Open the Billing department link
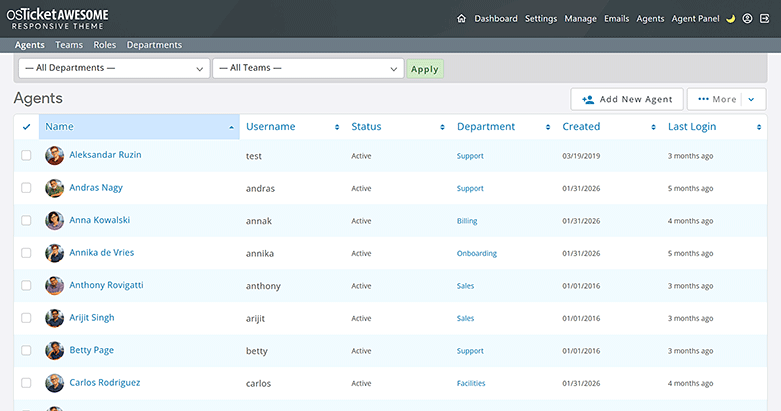This screenshot has width=781, height=411. pos(467,221)
